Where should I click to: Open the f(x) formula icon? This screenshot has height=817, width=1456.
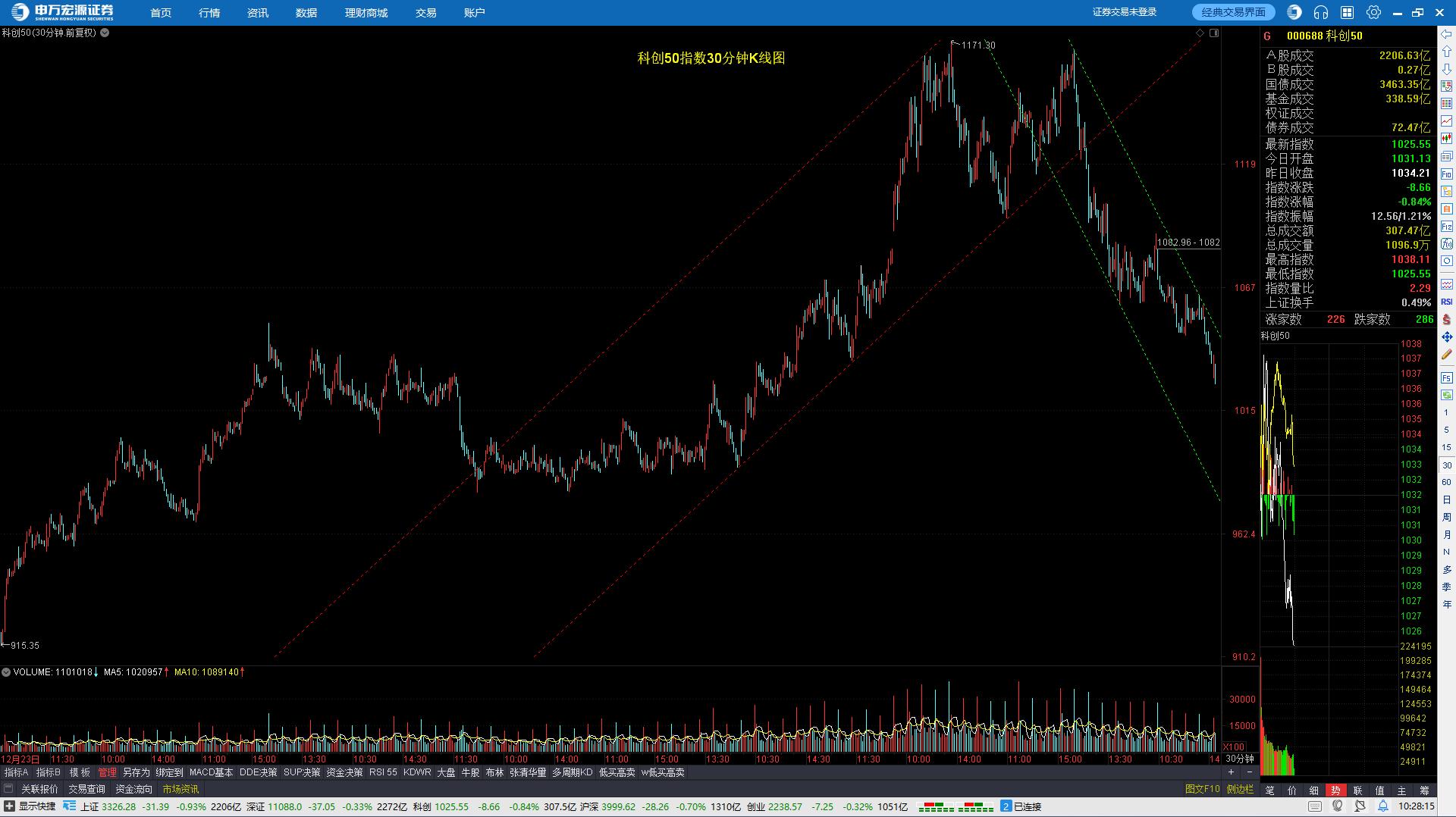coord(1447,244)
